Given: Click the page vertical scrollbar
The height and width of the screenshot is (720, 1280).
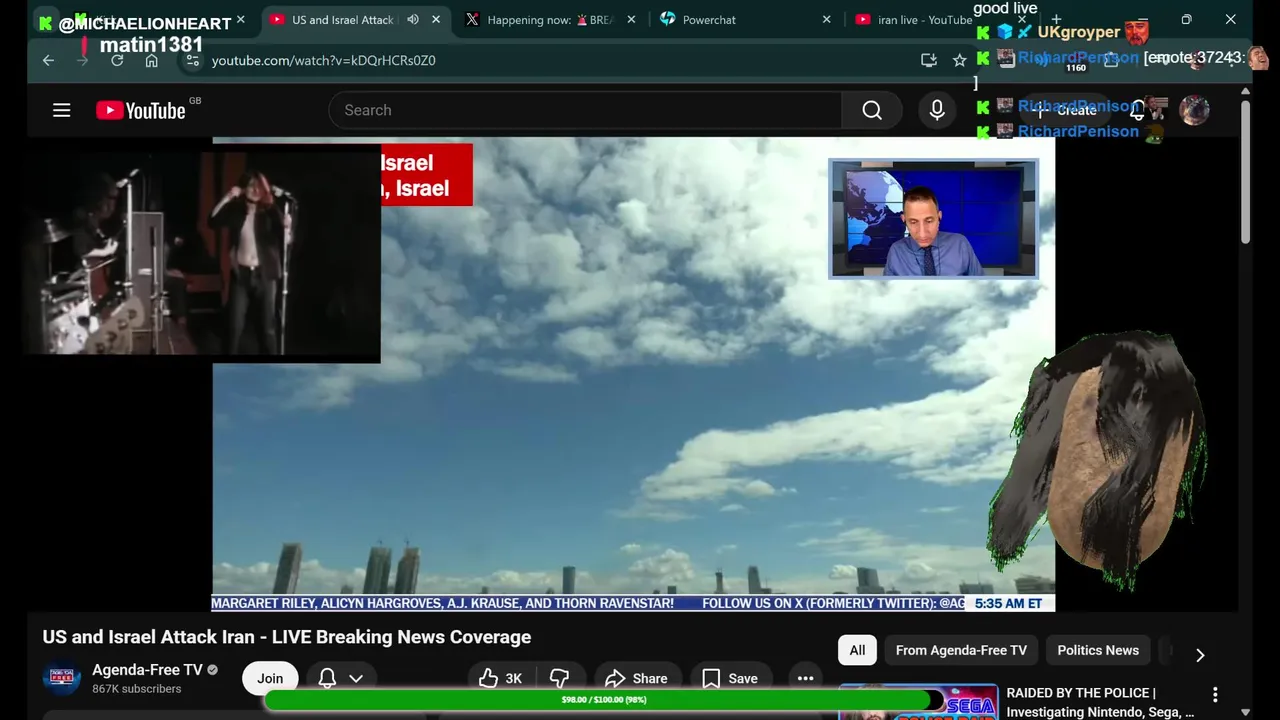Looking at the screenshot, I should pos(1245,170).
